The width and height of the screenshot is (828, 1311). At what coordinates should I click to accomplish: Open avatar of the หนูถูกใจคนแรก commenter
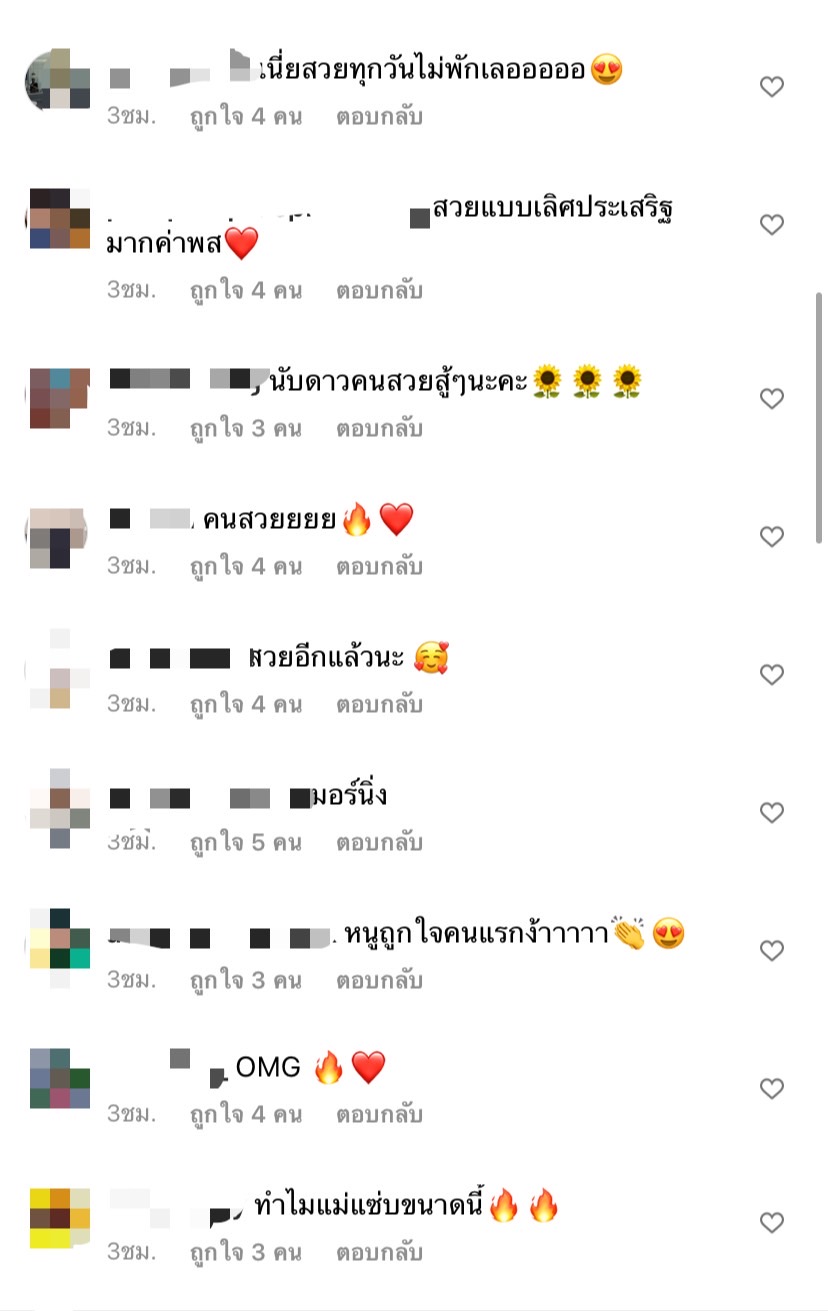tap(59, 939)
